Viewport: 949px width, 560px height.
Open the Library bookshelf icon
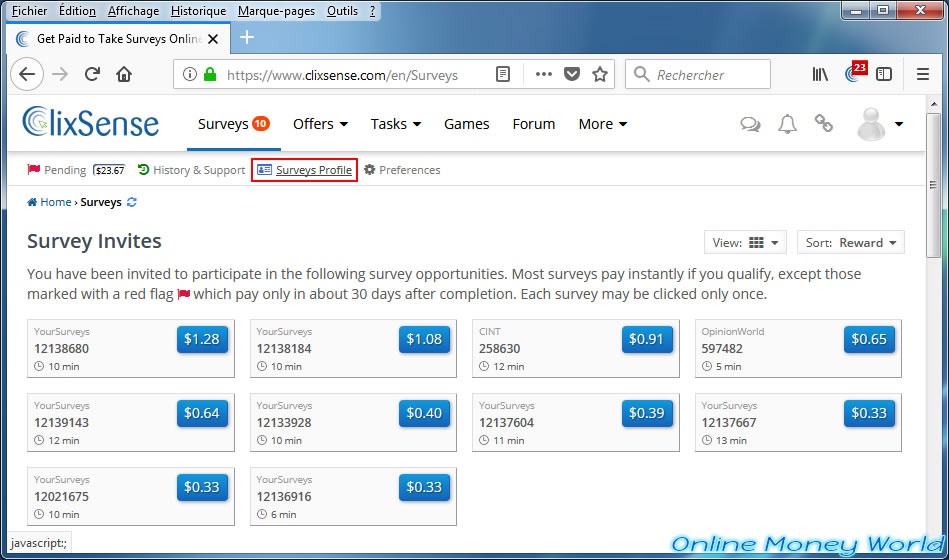(x=820, y=74)
